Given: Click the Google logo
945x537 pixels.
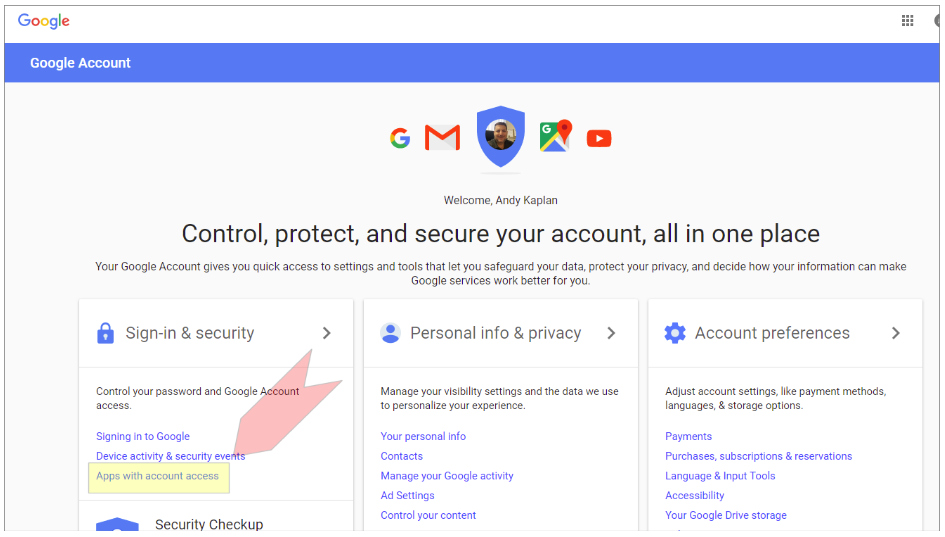Looking at the screenshot, I should (44, 21).
